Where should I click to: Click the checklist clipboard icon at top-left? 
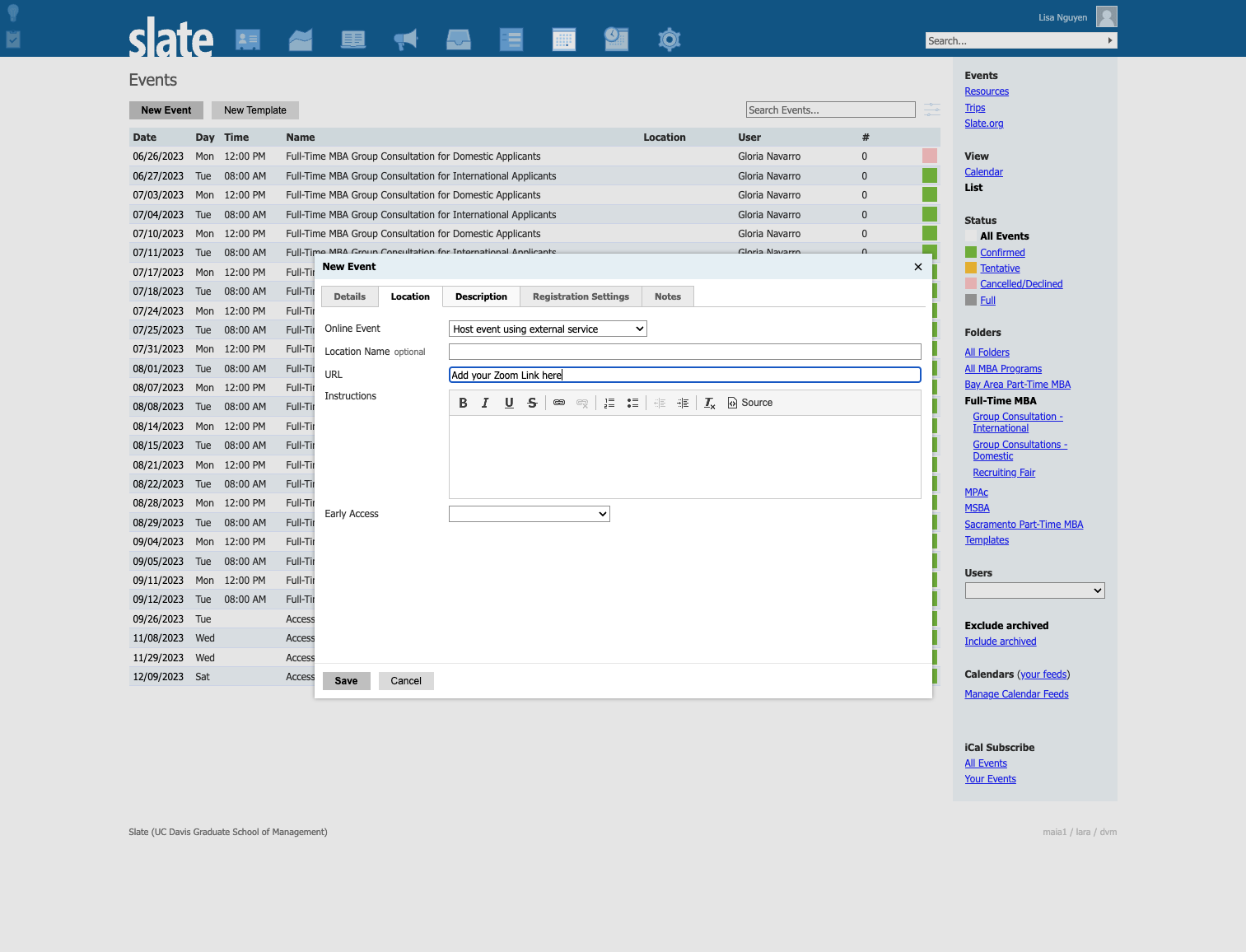[13, 39]
